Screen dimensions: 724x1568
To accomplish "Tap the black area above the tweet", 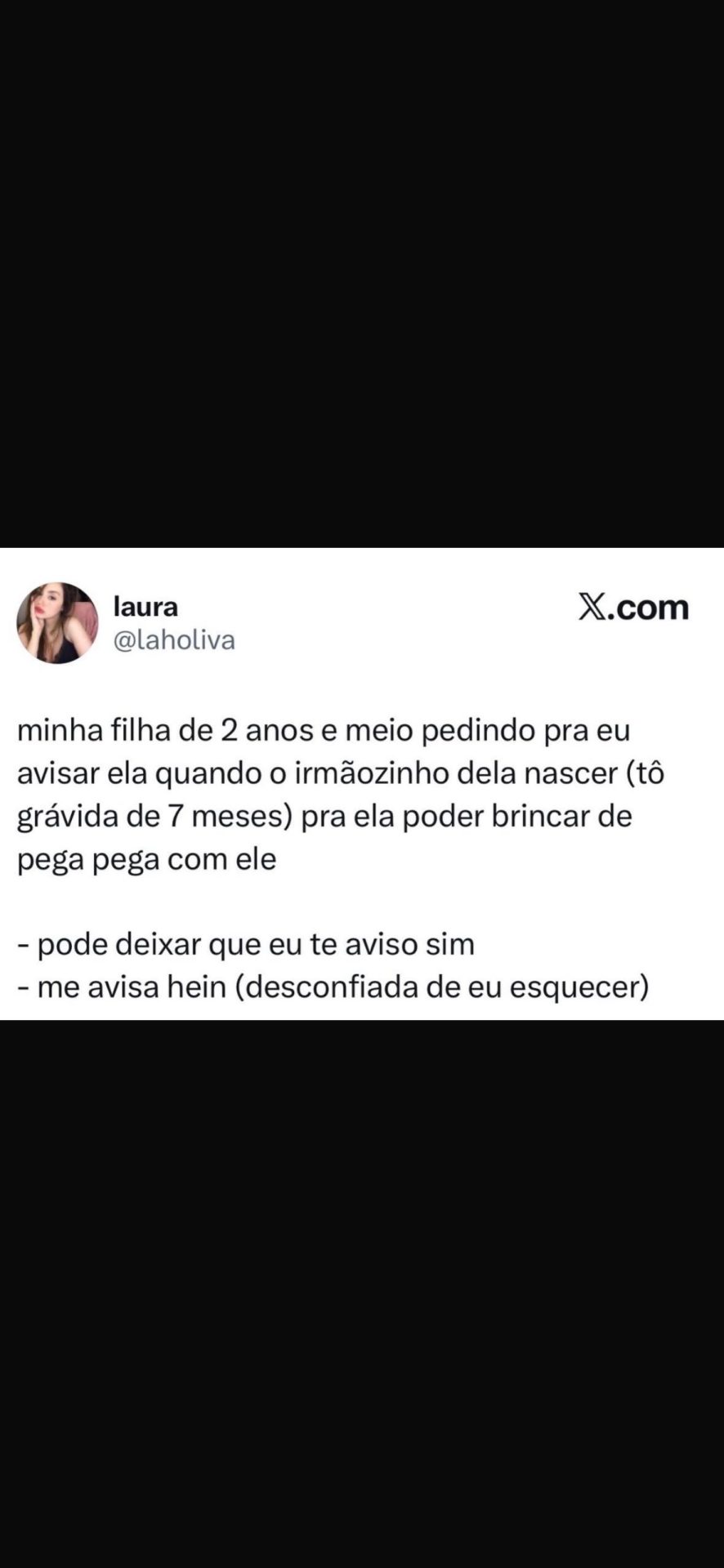I will [x=362, y=274].
